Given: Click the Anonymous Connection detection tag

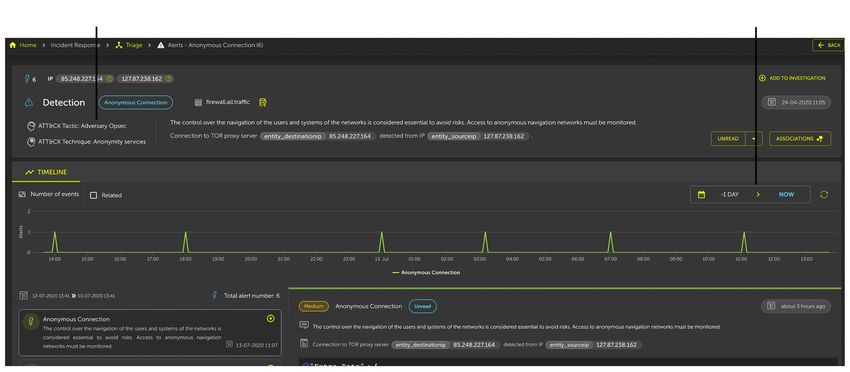Looking at the screenshot, I should (136, 102).
